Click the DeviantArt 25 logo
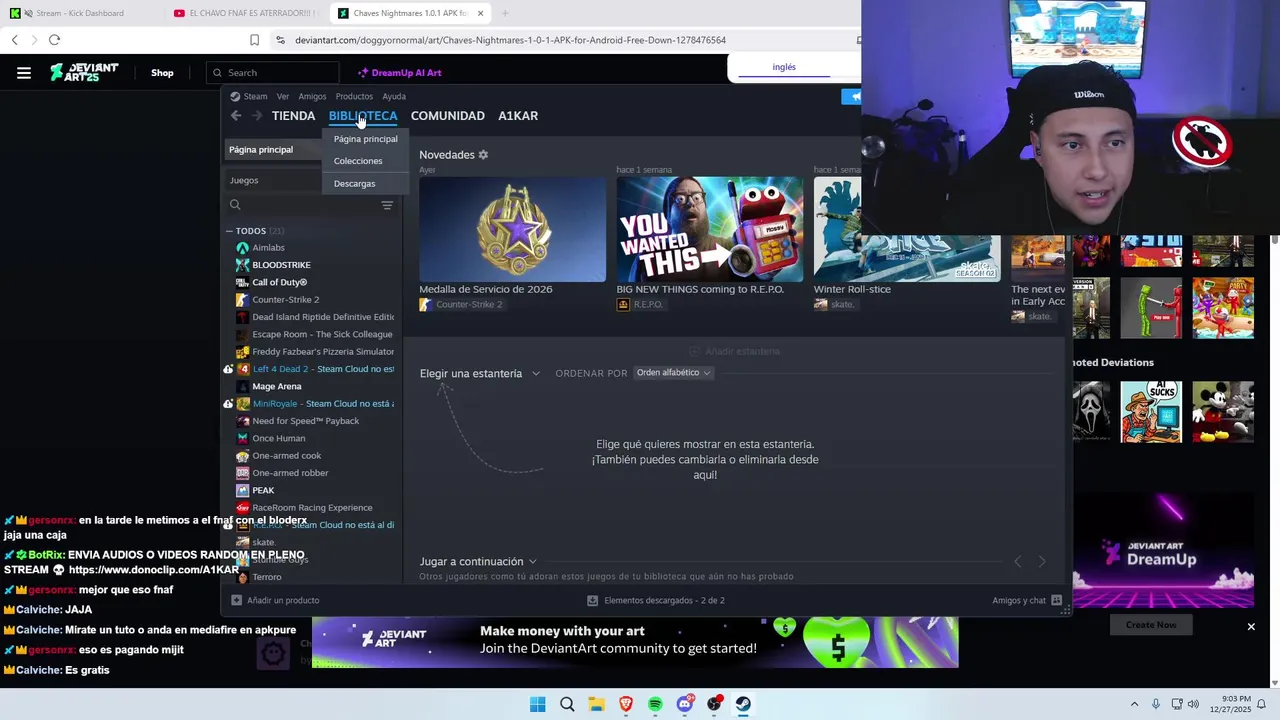Image resolution: width=1280 pixels, height=720 pixels. 84,72
